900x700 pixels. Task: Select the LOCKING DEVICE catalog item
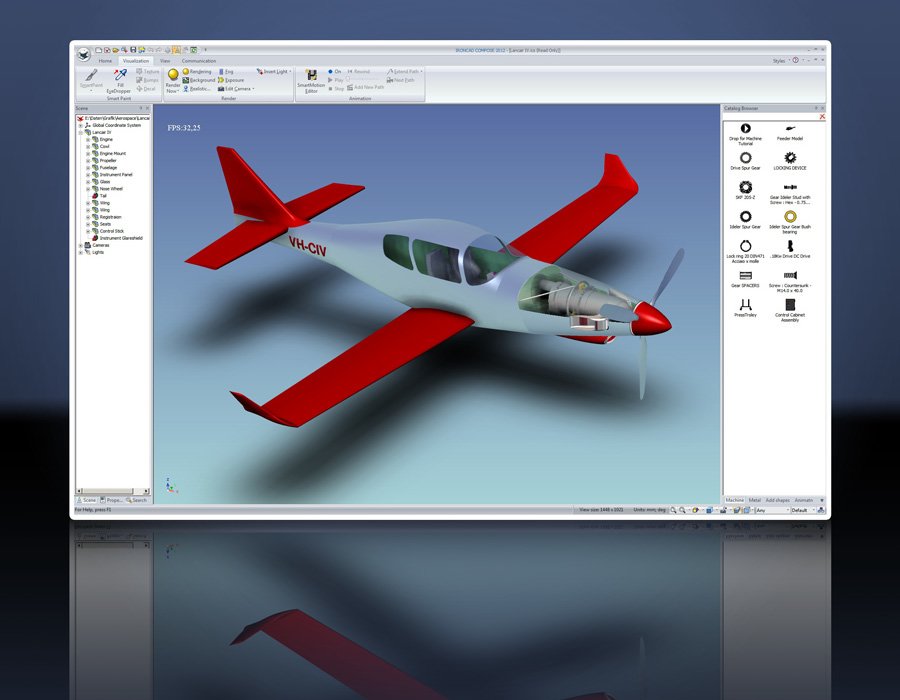[790, 161]
